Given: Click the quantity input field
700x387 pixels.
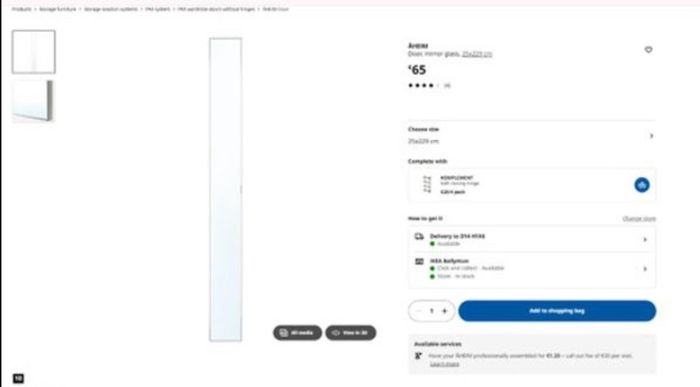Looking at the screenshot, I should [x=432, y=311].
